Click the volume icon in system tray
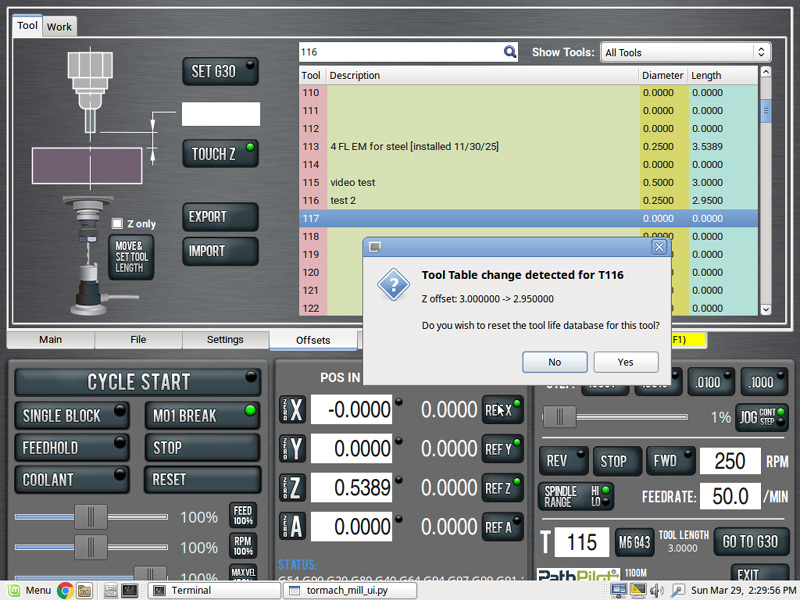This screenshot has width=800, height=600. (x=677, y=590)
